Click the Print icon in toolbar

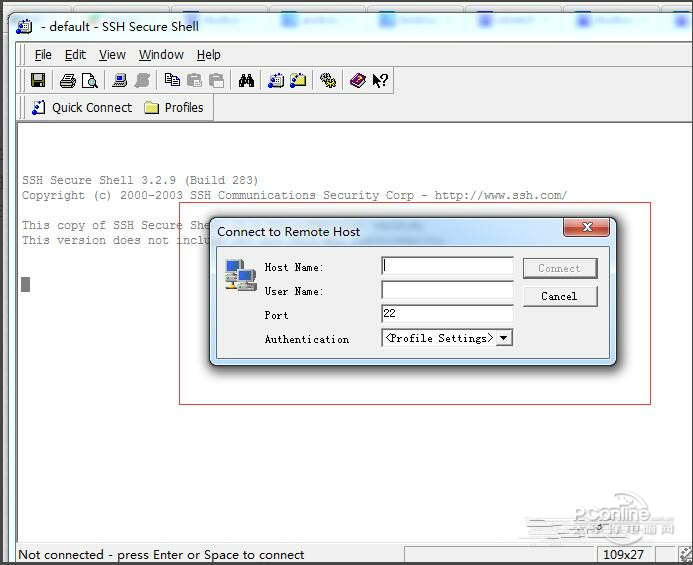(x=68, y=80)
